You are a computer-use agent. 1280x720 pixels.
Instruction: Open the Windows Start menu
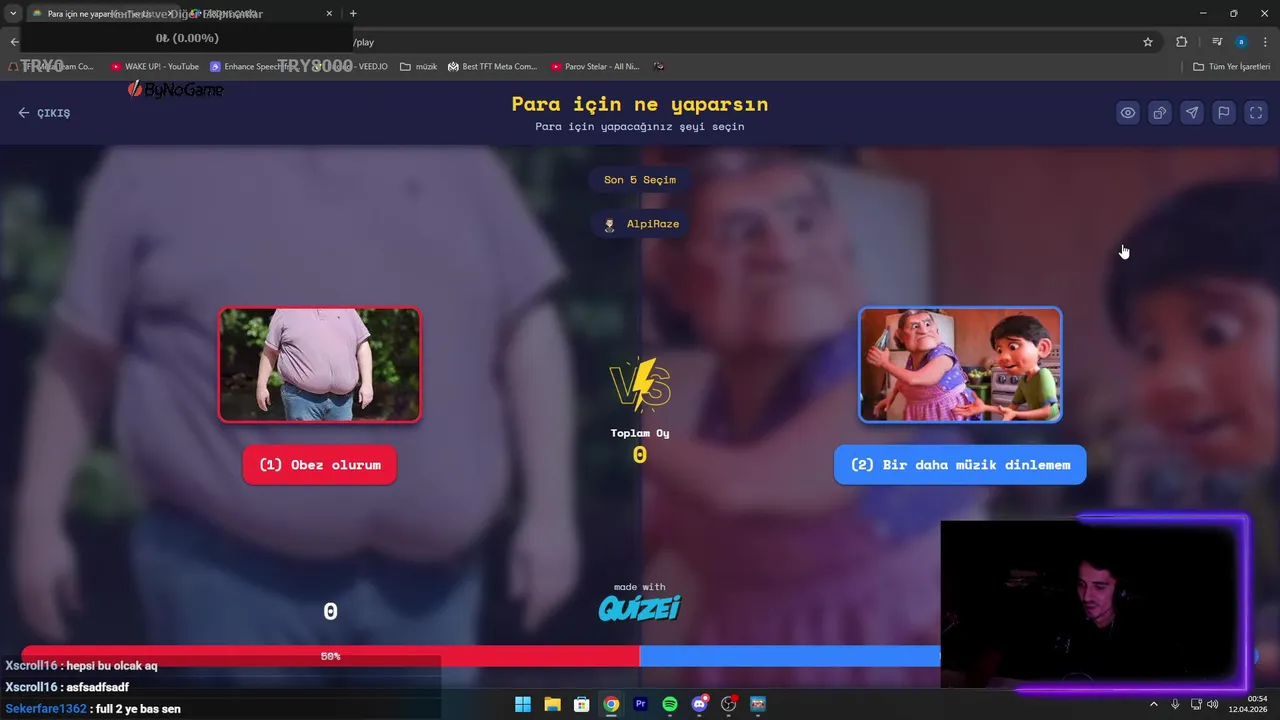(523, 704)
